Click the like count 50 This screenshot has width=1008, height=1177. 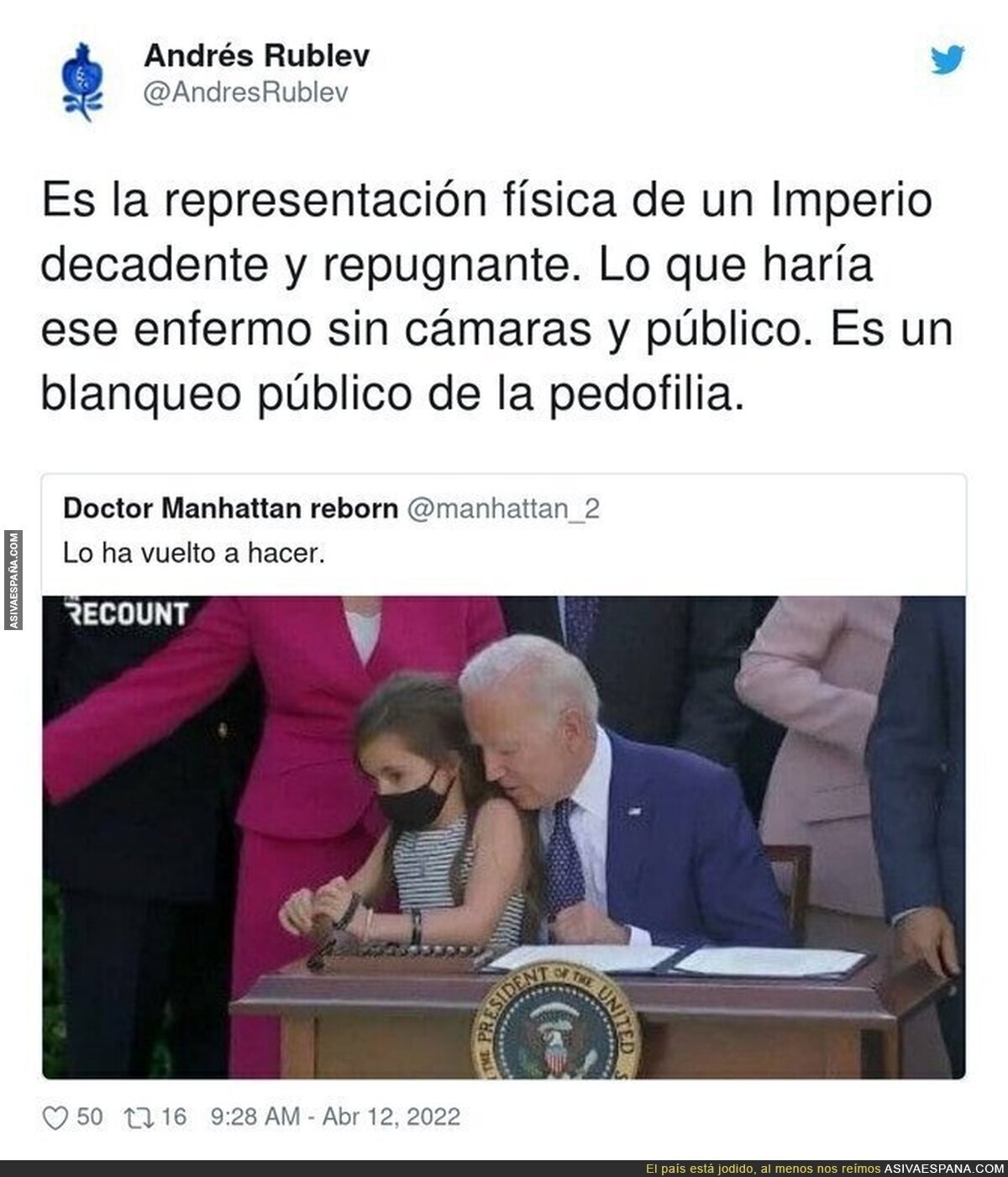pyautogui.click(x=90, y=1117)
